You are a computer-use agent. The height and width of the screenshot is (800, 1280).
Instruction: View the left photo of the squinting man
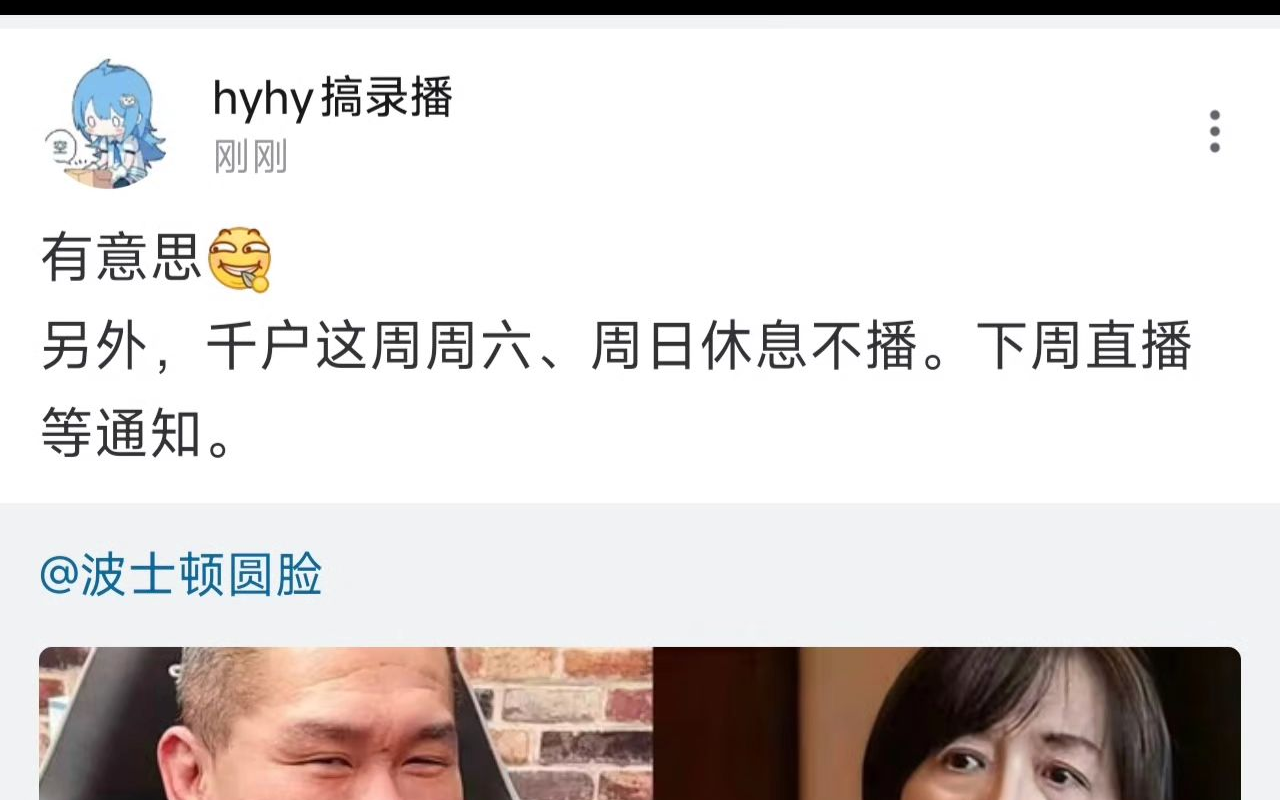pyautogui.click(x=346, y=724)
